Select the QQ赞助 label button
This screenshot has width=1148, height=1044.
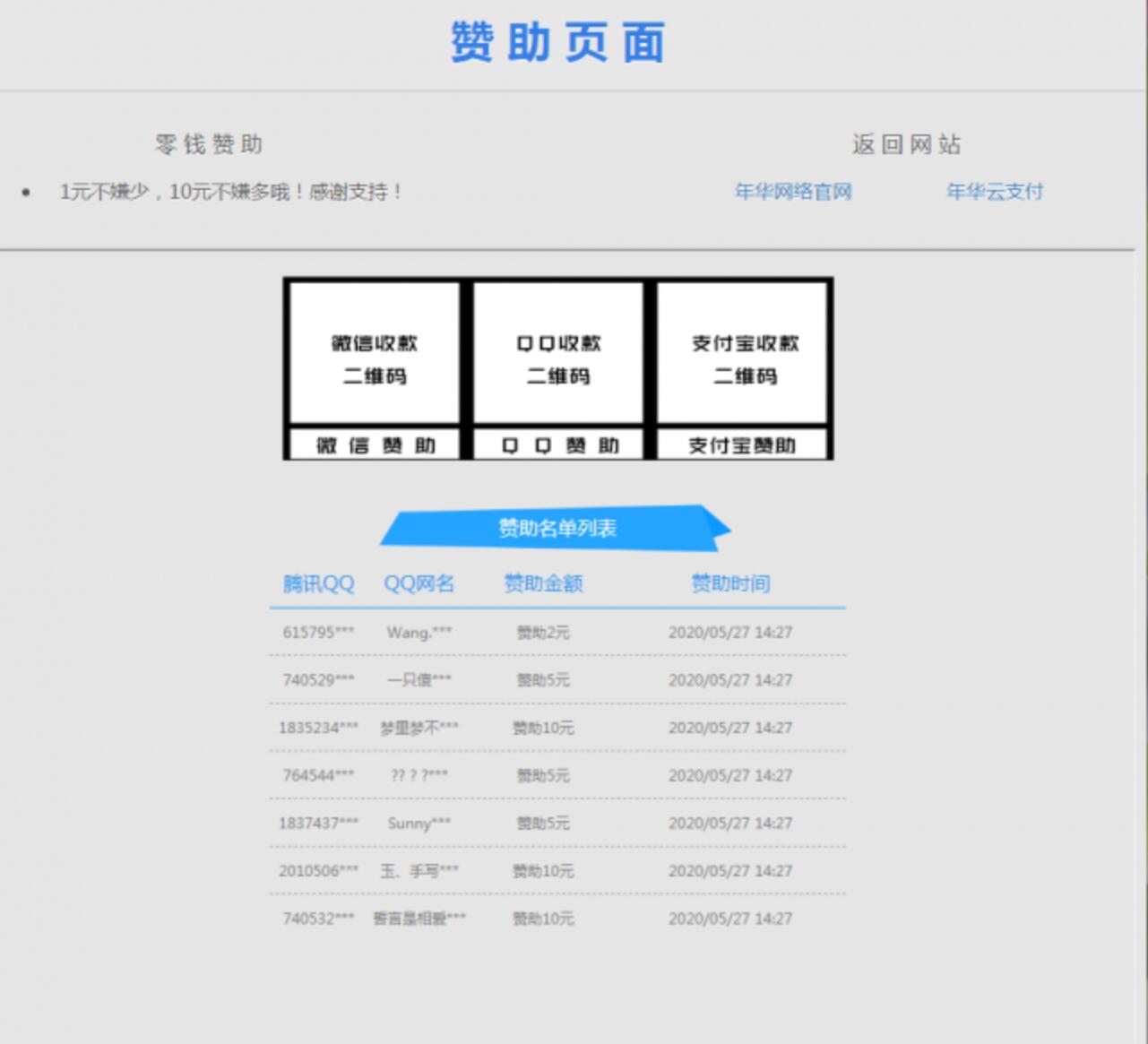click(557, 445)
